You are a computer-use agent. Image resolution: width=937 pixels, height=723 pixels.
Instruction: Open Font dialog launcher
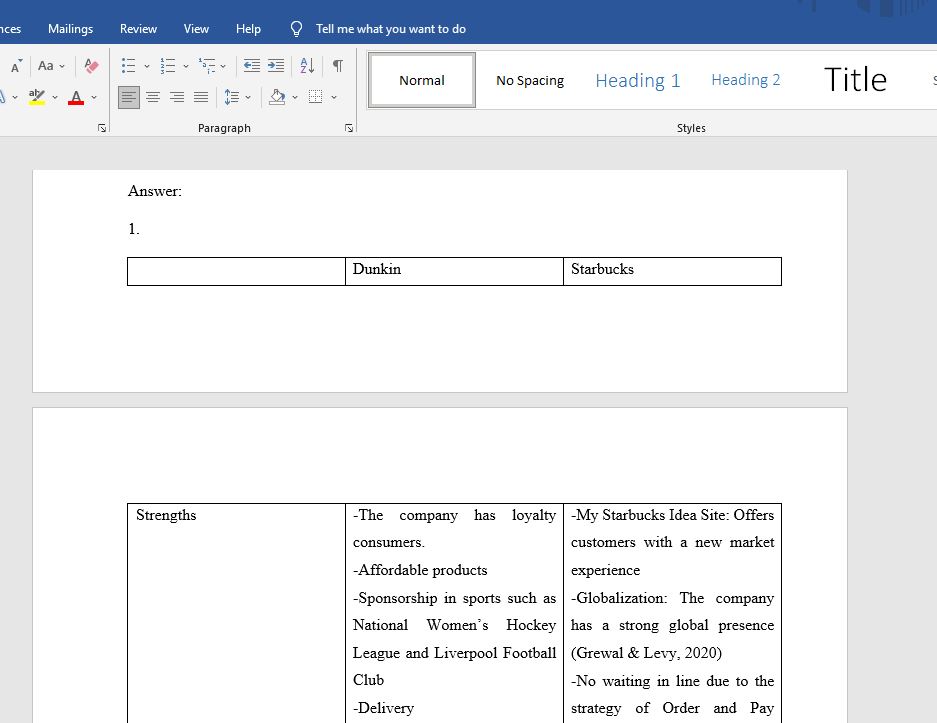(102, 128)
